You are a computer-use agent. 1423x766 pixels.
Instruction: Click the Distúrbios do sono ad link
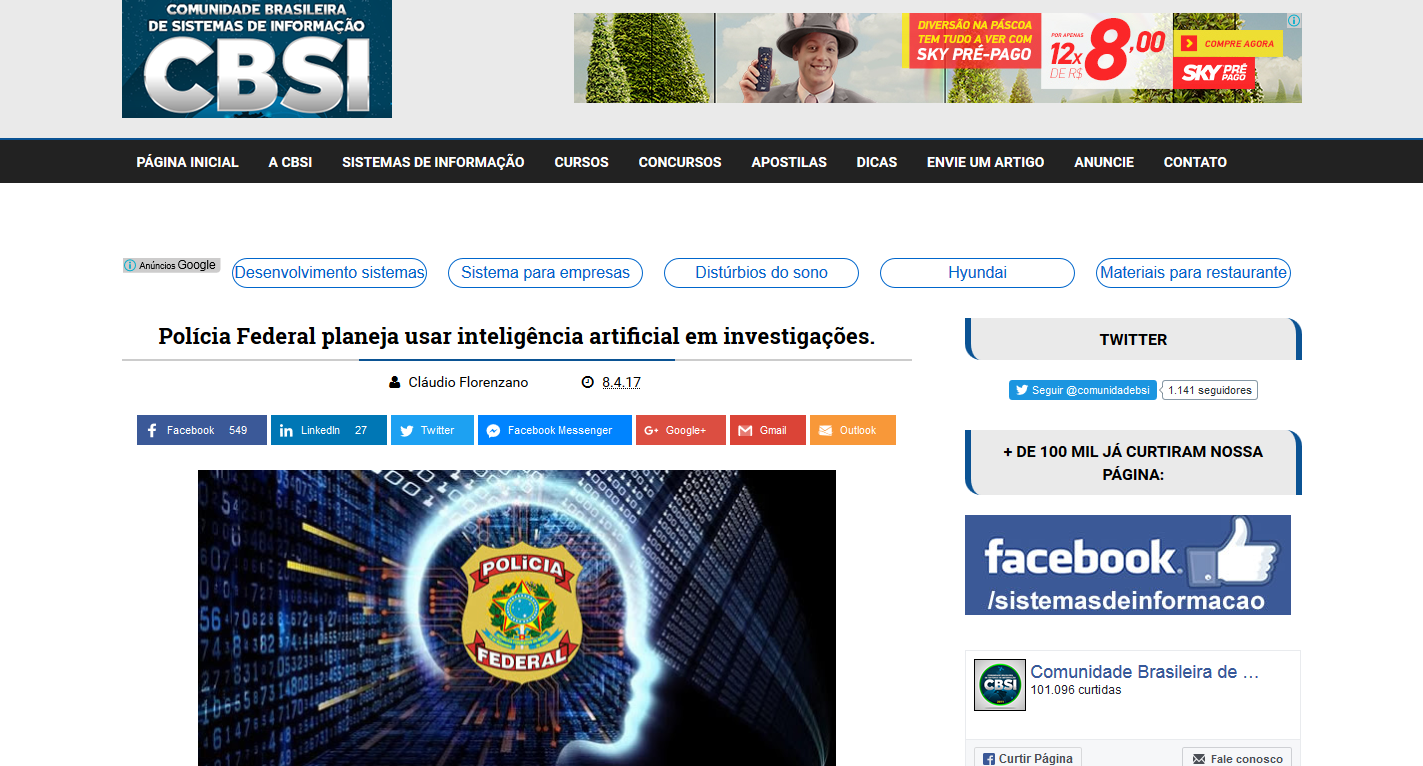click(761, 273)
